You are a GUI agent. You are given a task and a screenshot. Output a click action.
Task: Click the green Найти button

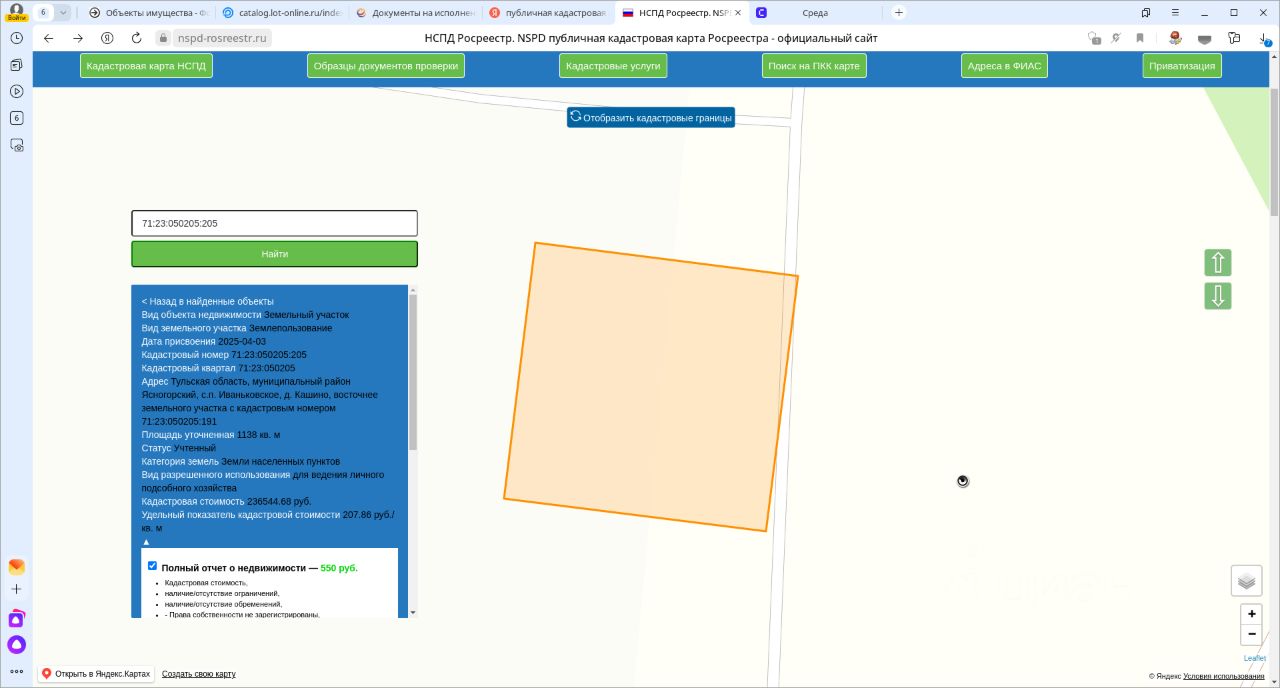(x=274, y=254)
